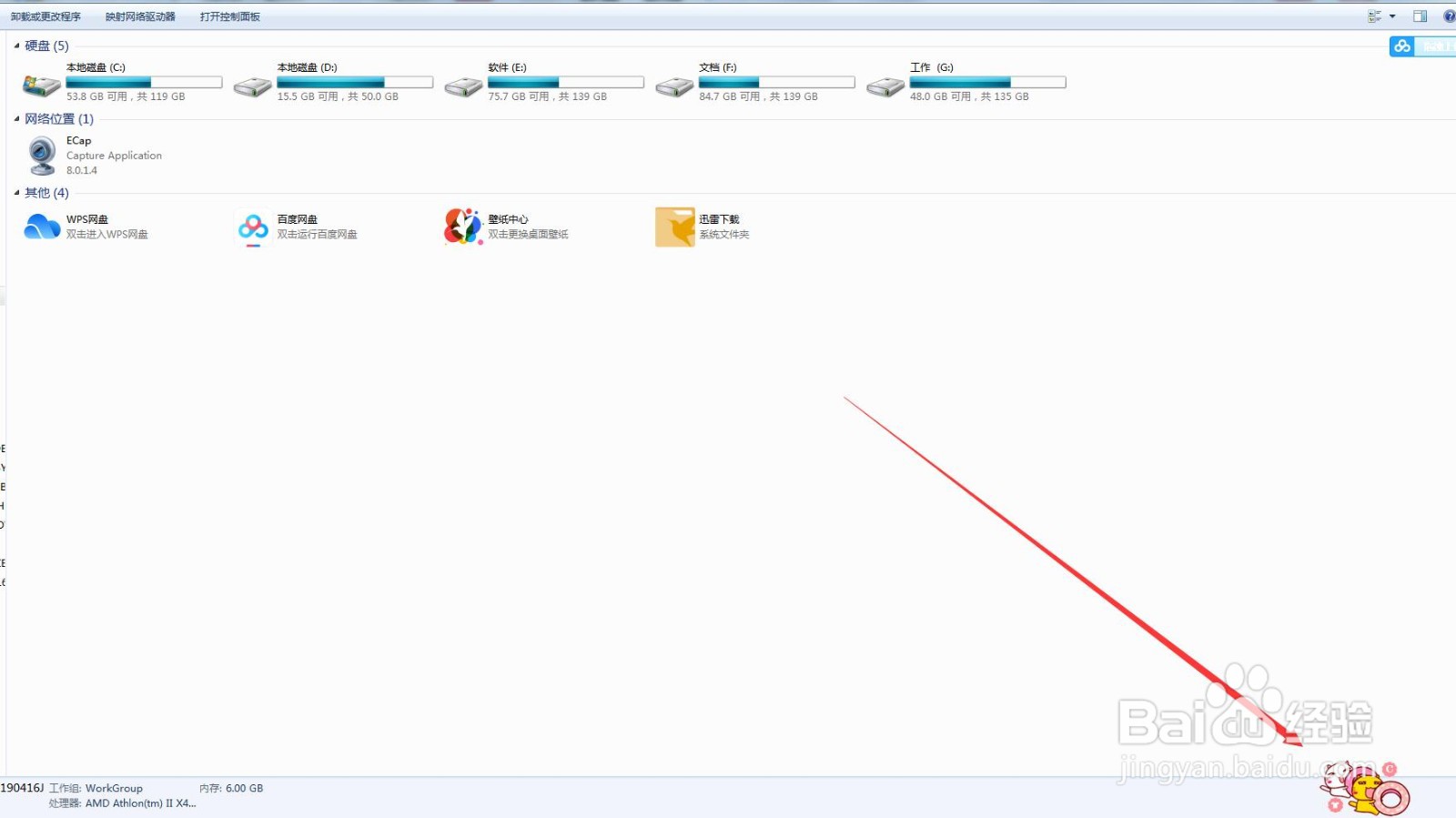
Task: Click the 内存: 6.00 GB details text
Action: pyautogui.click(x=231, y=788)
